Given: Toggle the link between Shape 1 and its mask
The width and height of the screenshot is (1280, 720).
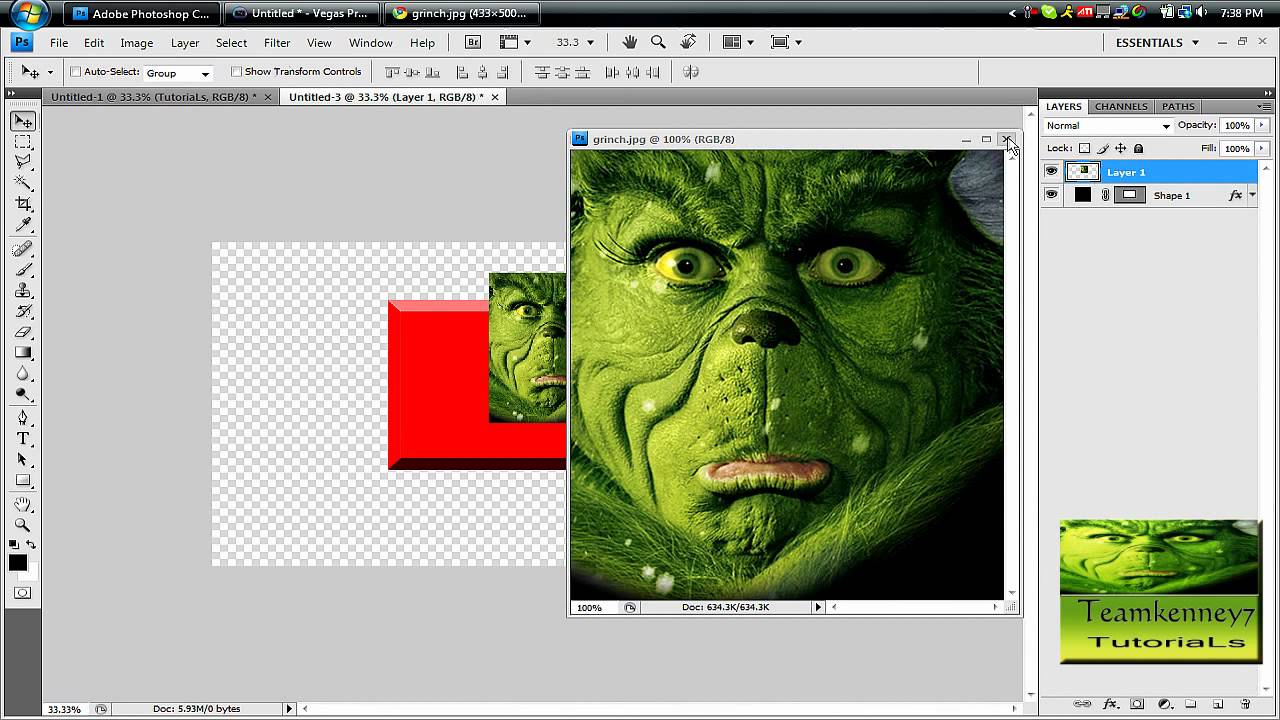Looking at the screenshot, I should pyautogui.click(x=1105, y=195).
